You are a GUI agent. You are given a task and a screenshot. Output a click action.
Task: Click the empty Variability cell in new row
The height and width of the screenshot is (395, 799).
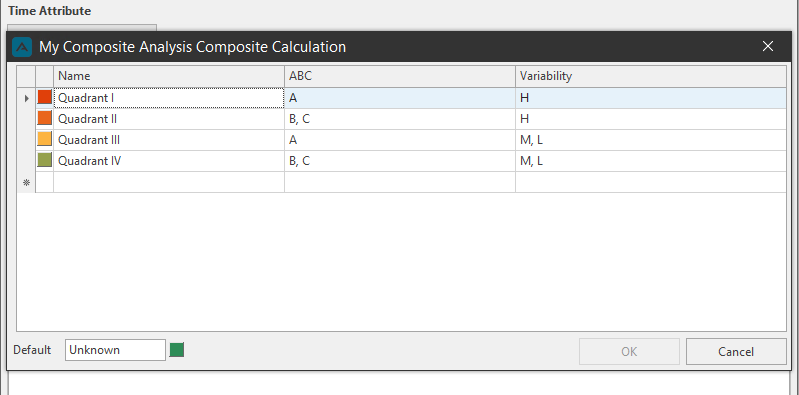[x=651, y=182]
